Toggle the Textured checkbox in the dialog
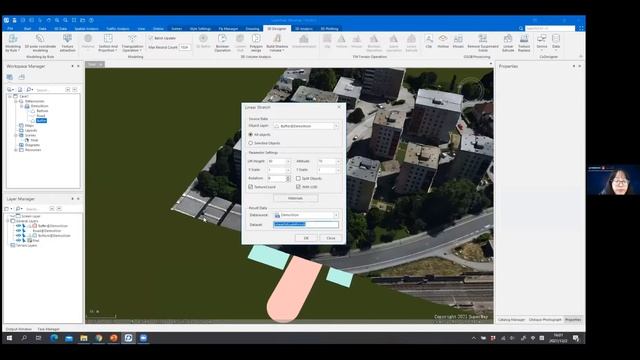This screenshot has width=640, height=360. click(251, 187)
